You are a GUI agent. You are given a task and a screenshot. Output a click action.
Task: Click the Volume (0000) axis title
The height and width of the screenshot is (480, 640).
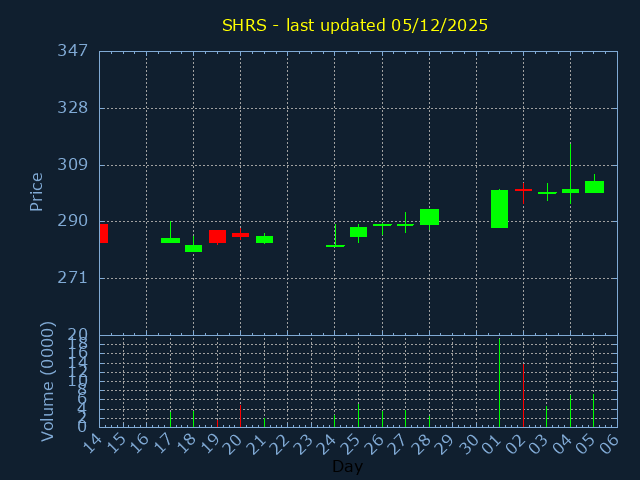pyautogui.click(x=47, y=381)
